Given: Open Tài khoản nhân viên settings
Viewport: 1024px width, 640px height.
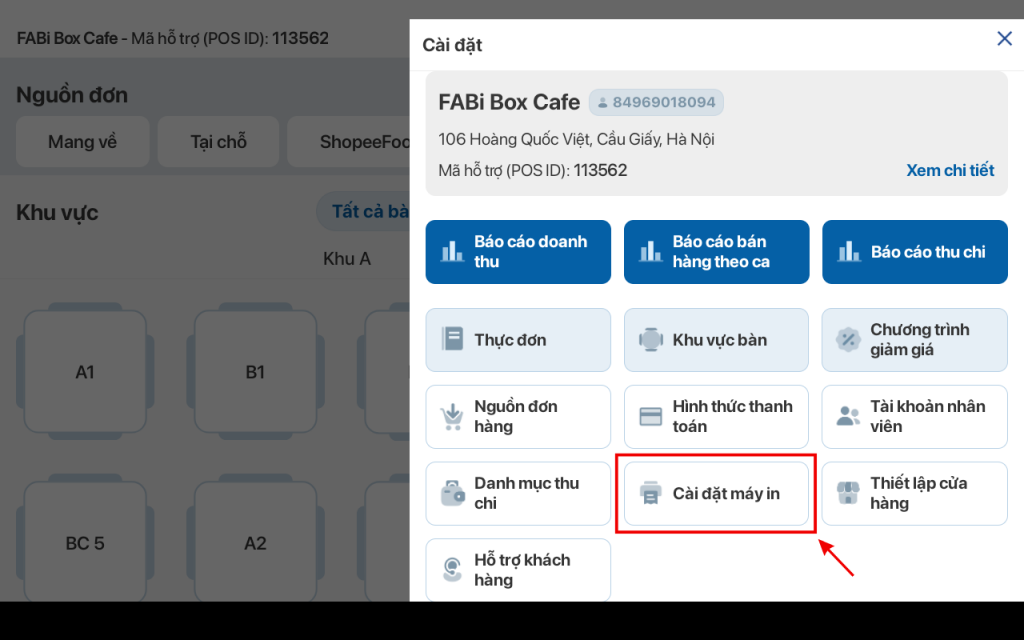Looking at the screenshot, I should [x=914, y=416].
